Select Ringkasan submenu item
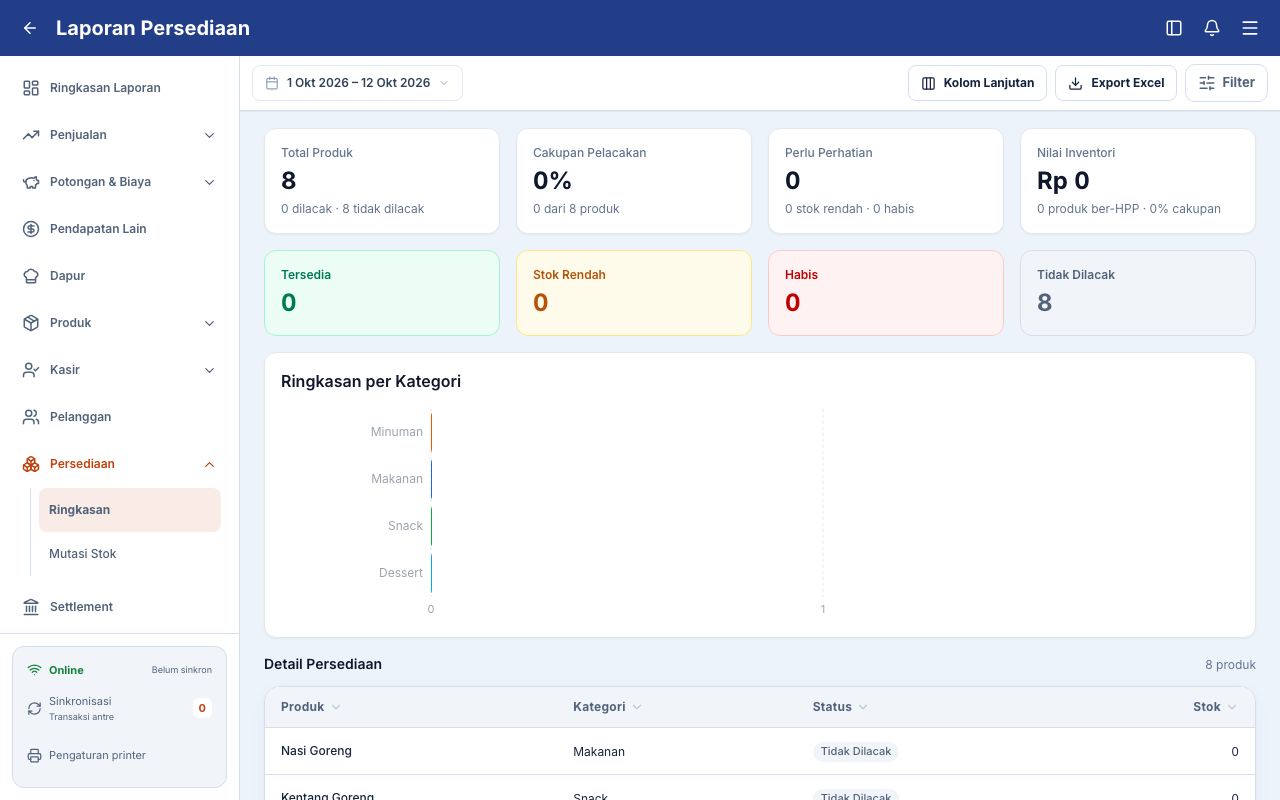Image resolution: width=1280 pixels, height=800 pixels. coord(130,510)
